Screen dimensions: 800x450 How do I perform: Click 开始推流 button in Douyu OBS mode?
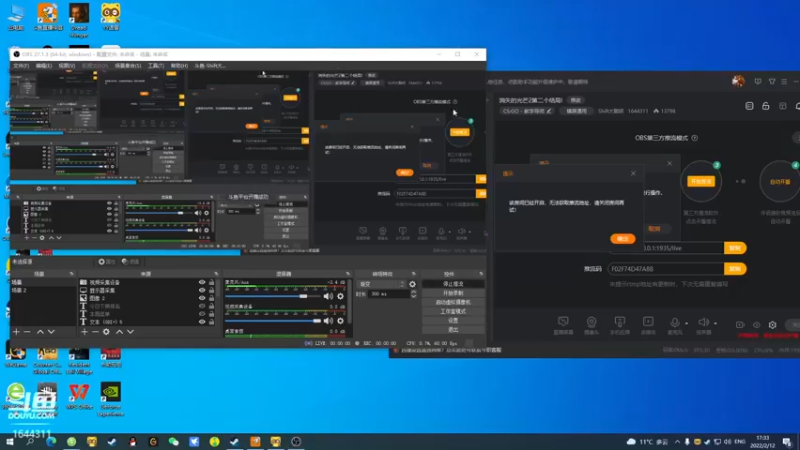coord(701,181)
